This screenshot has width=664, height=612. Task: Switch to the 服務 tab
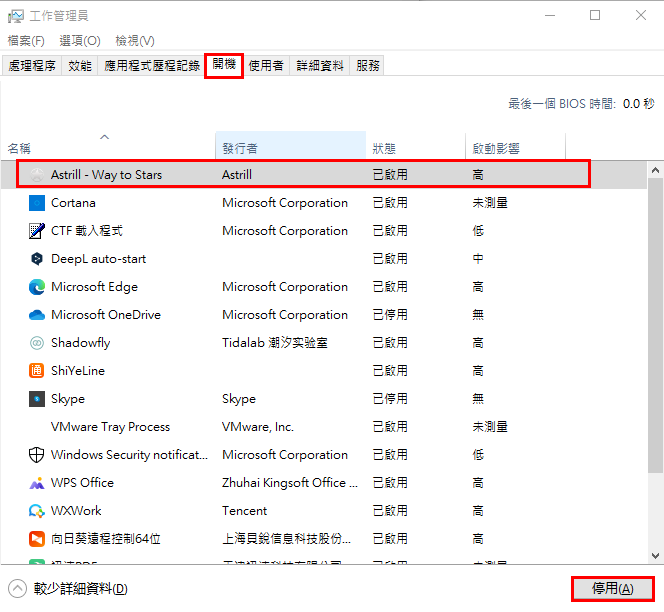368,66
